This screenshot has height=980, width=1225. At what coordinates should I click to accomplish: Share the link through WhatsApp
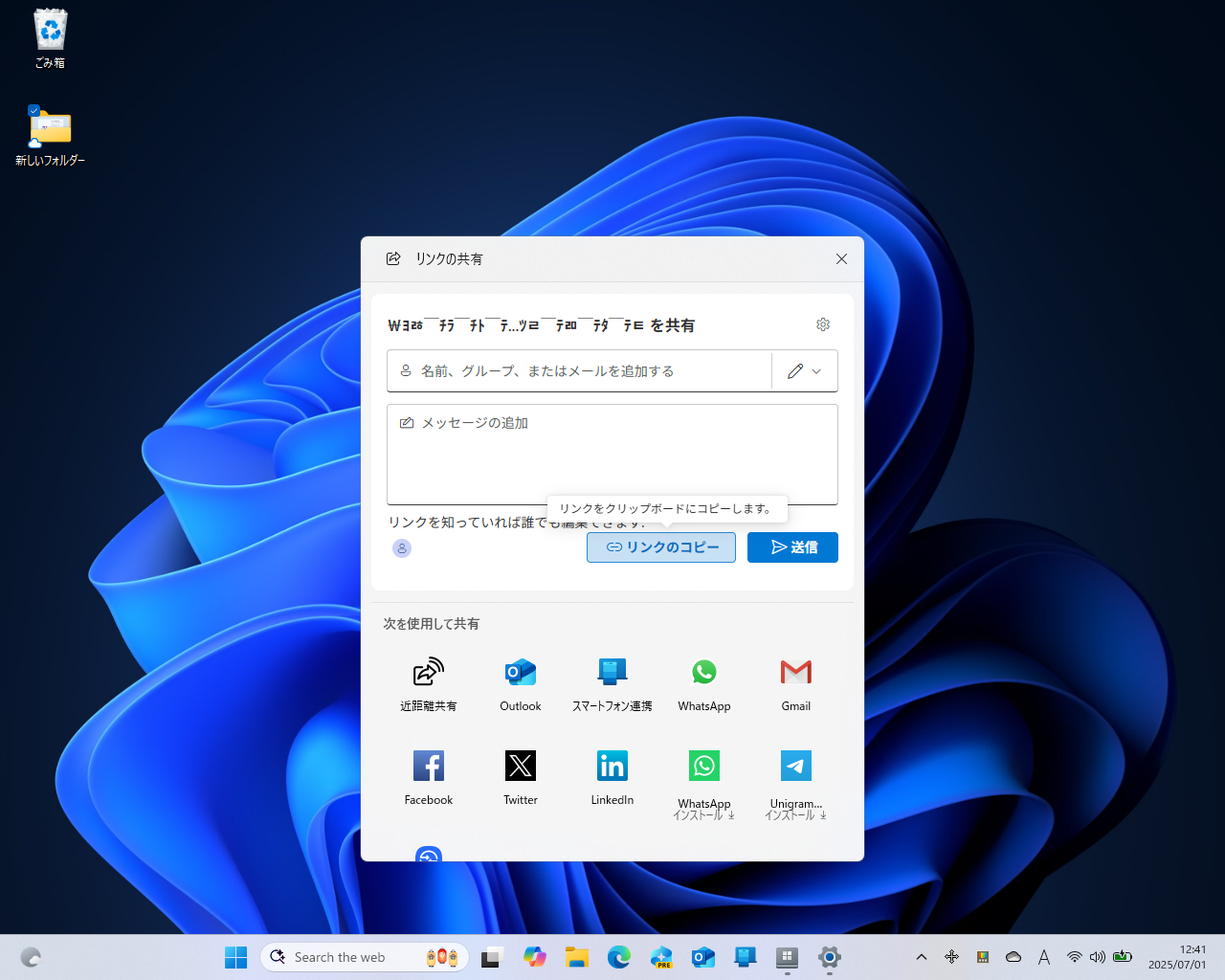(703, 681)
